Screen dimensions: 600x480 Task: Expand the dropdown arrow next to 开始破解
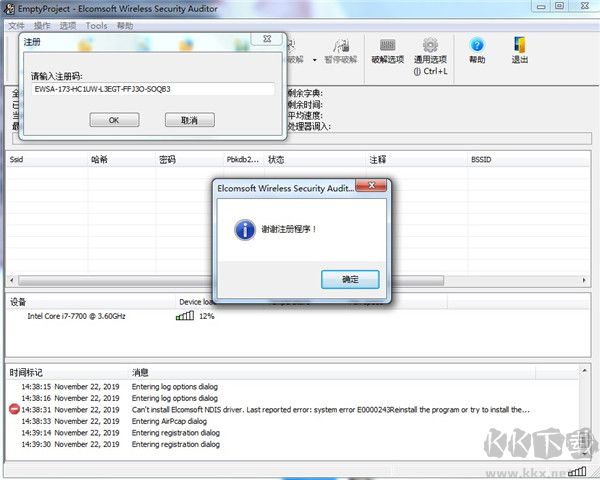point(315,60)
